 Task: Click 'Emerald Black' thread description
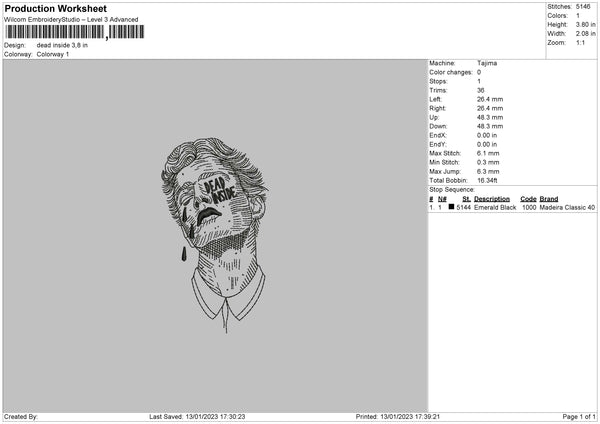click(x=495, y=207)
